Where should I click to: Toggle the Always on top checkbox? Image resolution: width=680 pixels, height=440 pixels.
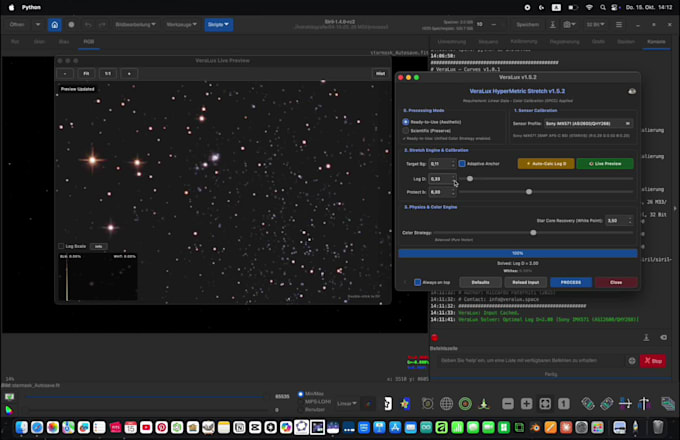pos(417,282)
